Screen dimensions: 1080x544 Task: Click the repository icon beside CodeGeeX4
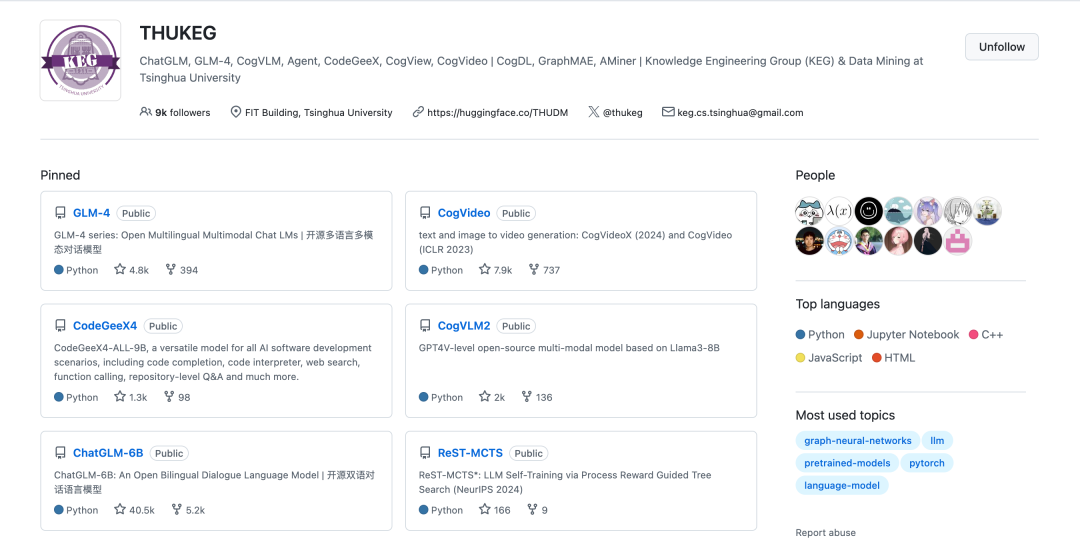tap(60, 326)
